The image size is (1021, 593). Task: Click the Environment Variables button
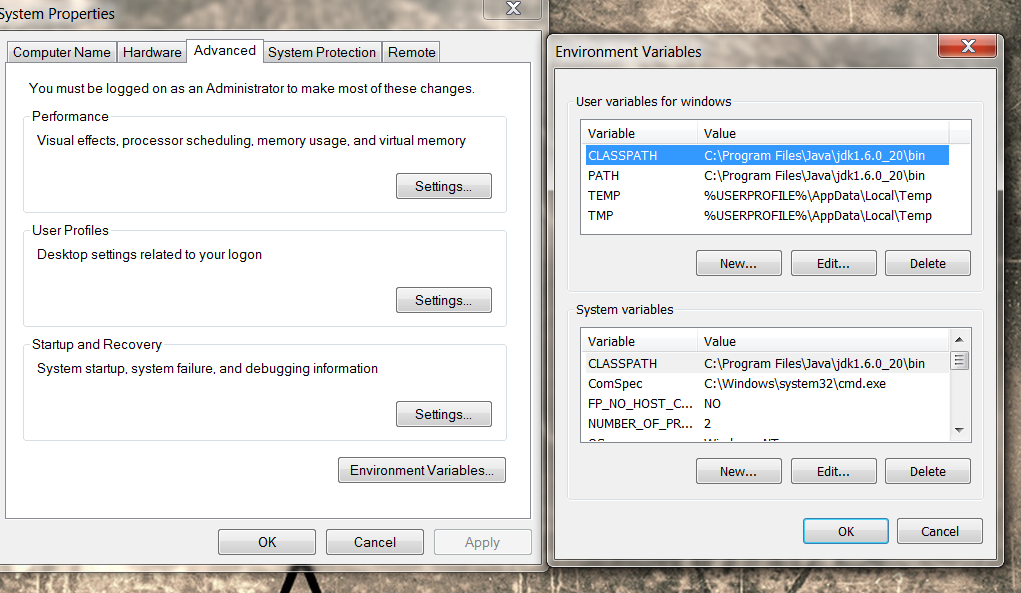coord(422,470)
